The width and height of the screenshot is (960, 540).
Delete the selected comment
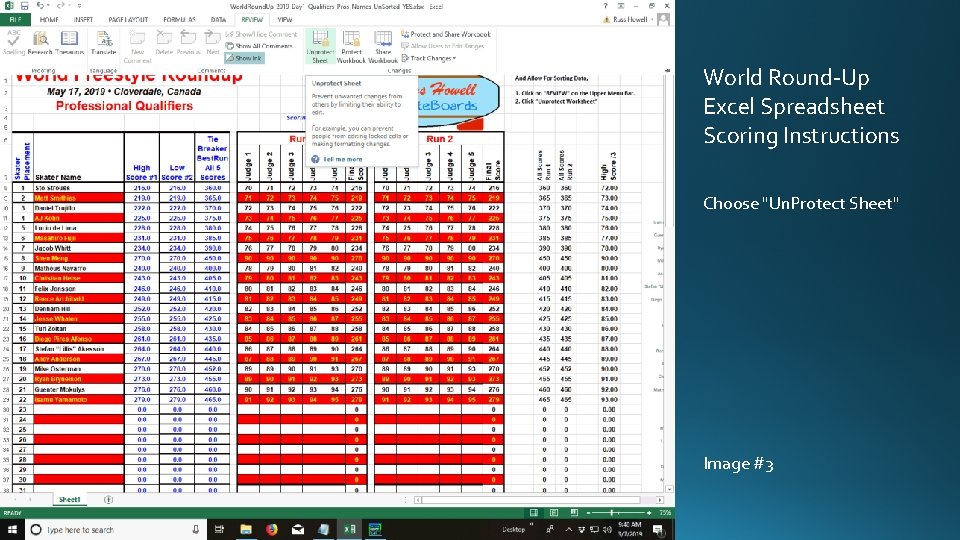tap(164, 43)
